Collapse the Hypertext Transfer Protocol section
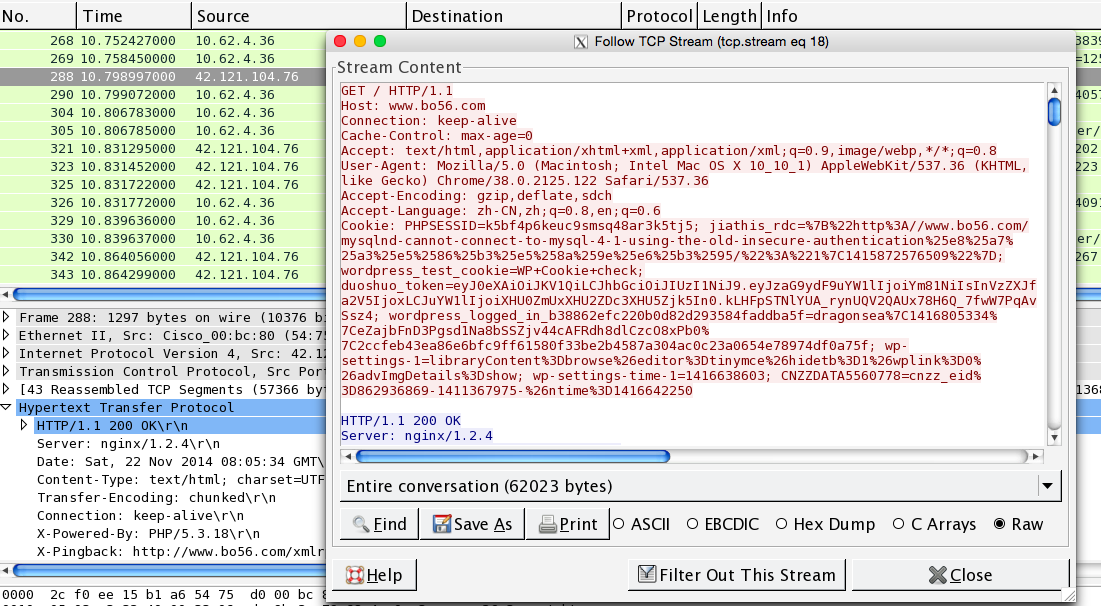Viewport: 1101px width, 606px height. [x=8, y=407]
